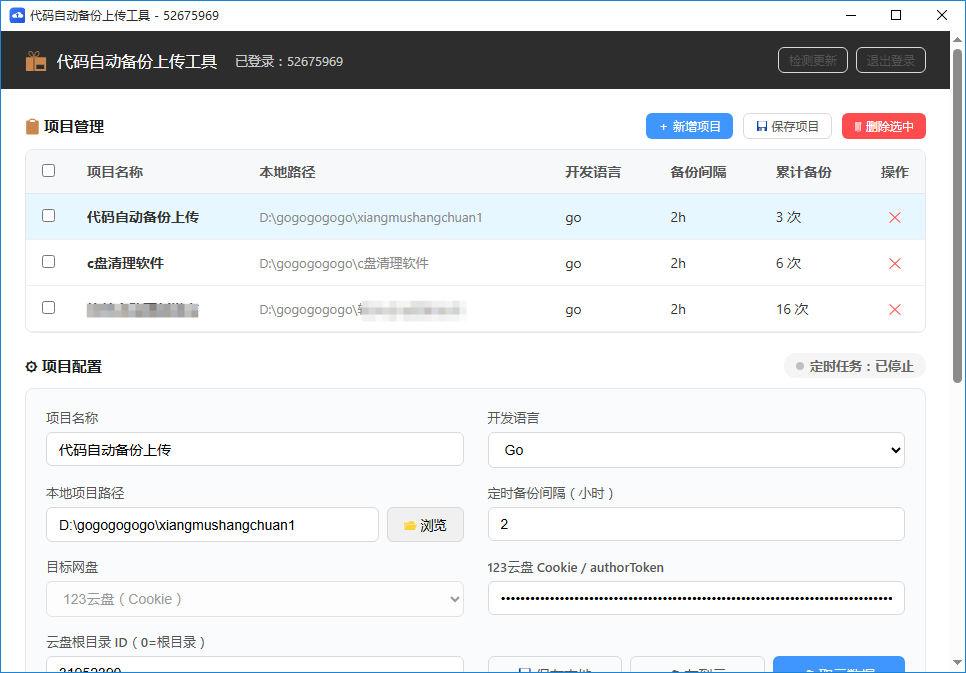Click the gift box logo in header
The width and height of the screenshot is (966, 673).
[x=36, y=61]
